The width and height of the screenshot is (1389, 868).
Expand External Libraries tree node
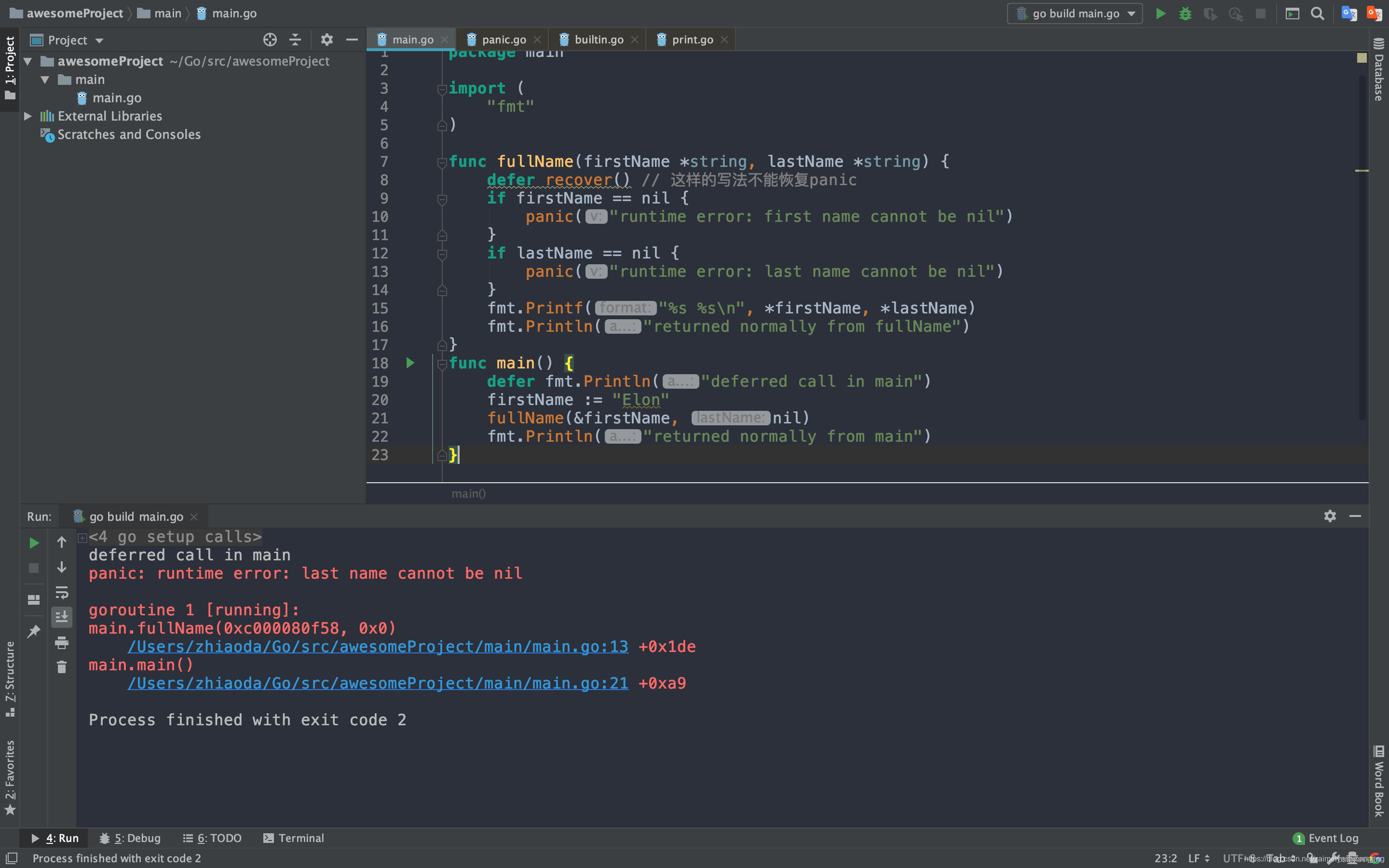point(27,116)
